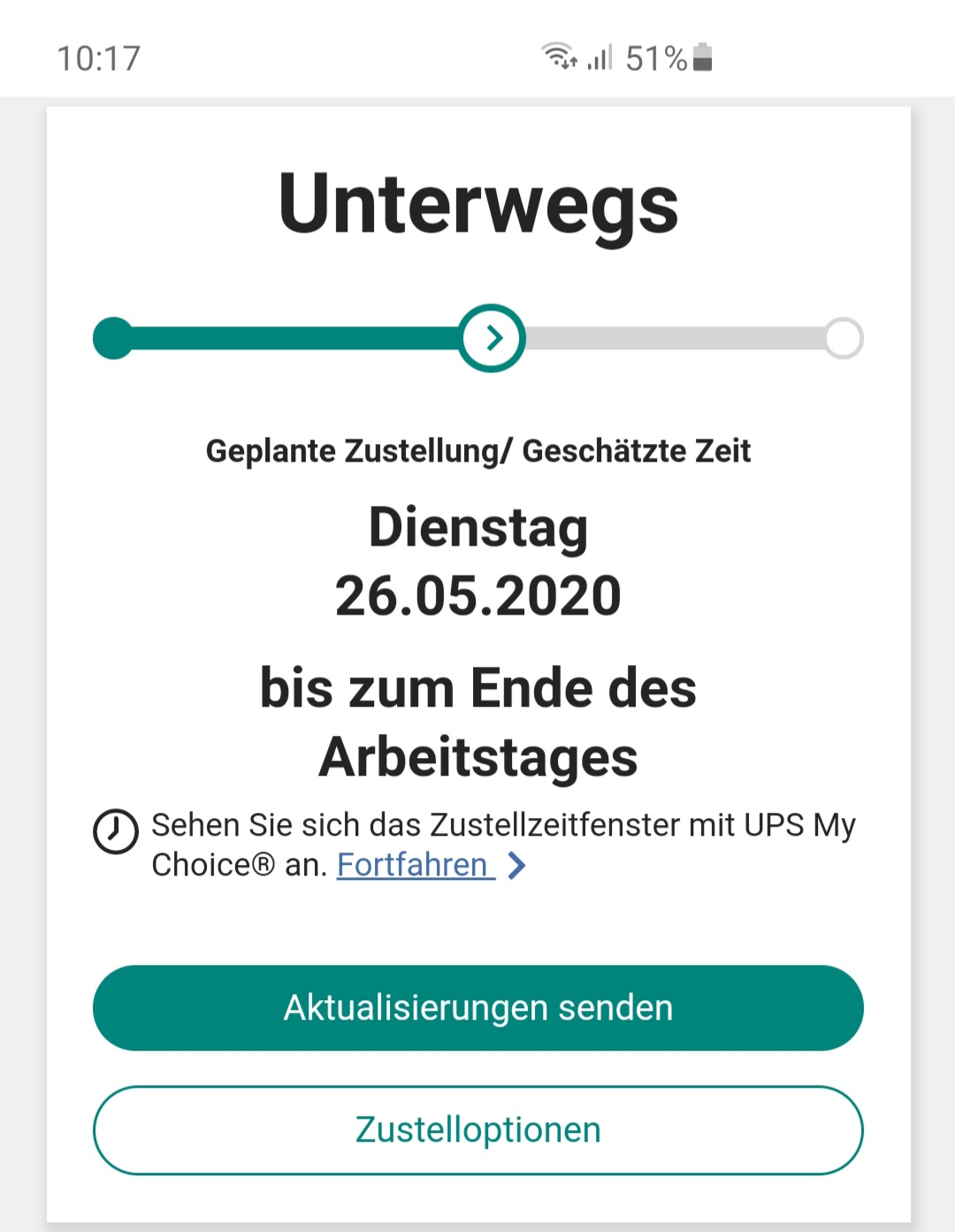The image size is (955, 1232).
Task: Tap the clock icon beside delivery window text
Action: click(116, 831)
